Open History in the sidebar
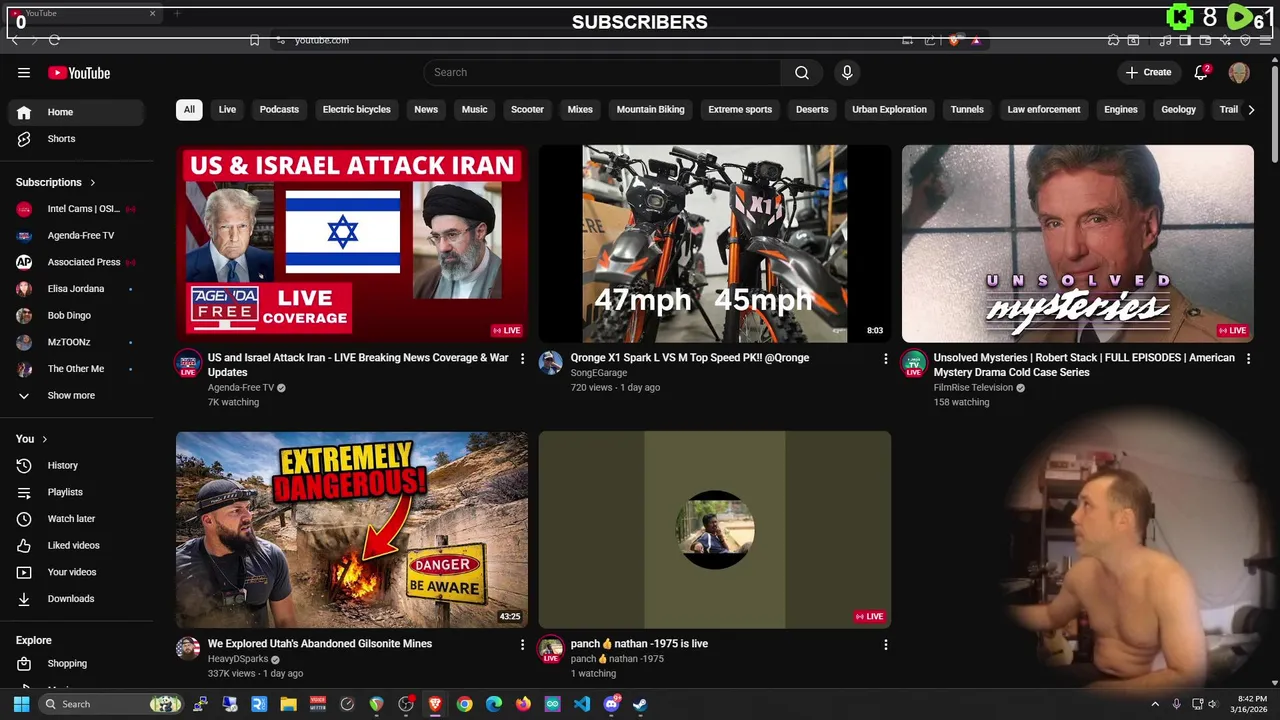Screen dimensions: 1280x720 tap(78, 465)
